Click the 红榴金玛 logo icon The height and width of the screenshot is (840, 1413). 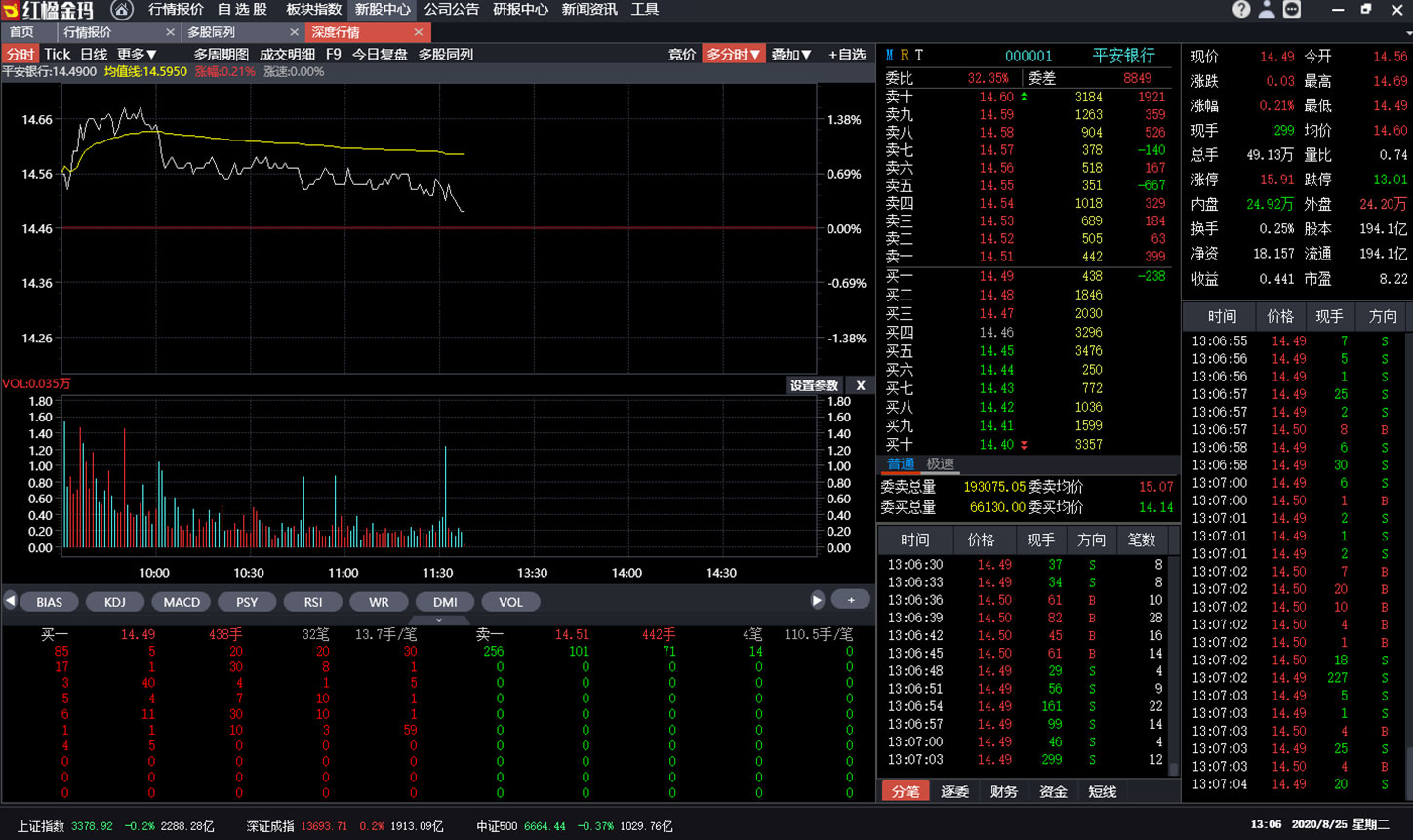(11, 10)
